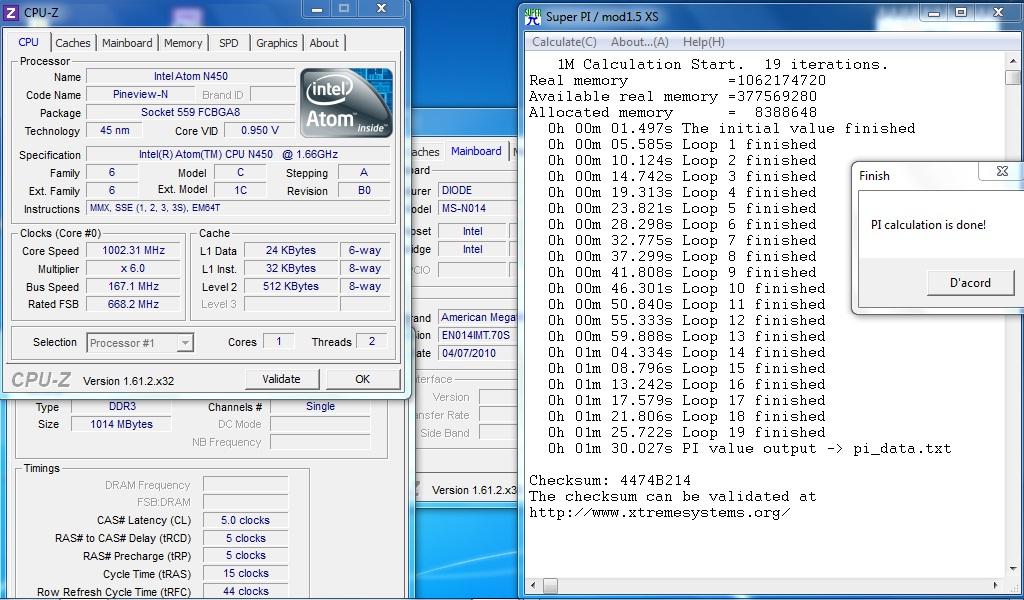Click the BIOS version field EN014IMT.70S

pyautogui.click(x=477, y=335)
